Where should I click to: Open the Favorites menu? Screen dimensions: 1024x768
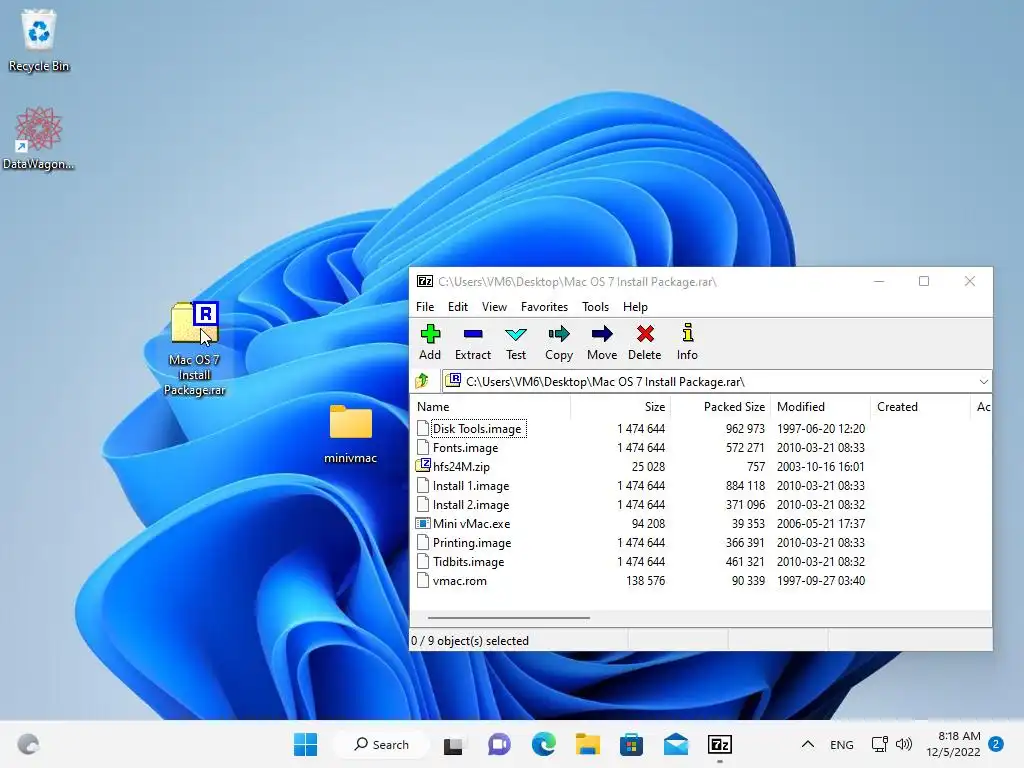coord(544,306)
